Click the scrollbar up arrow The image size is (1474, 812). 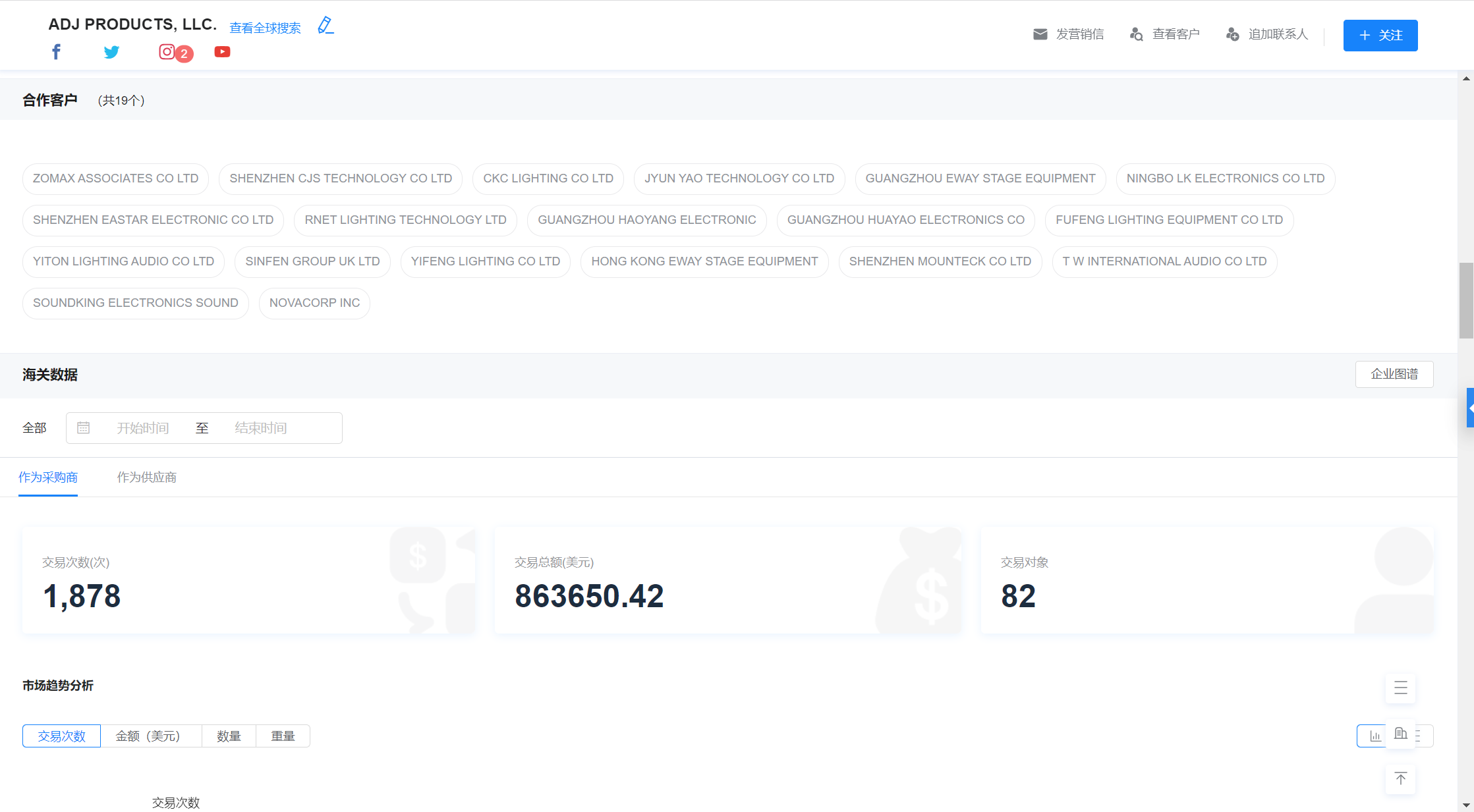pyautogui.click(x=1466, y=78)
